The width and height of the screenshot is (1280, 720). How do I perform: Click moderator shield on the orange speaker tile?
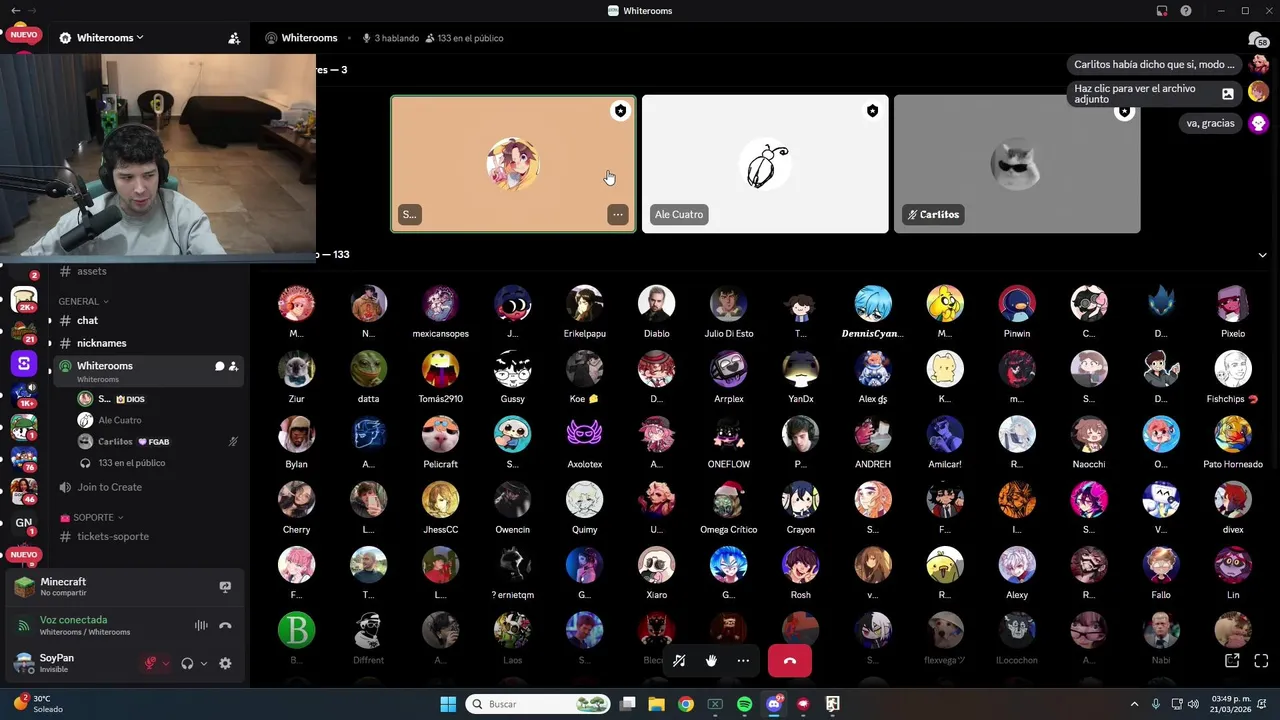620,111
